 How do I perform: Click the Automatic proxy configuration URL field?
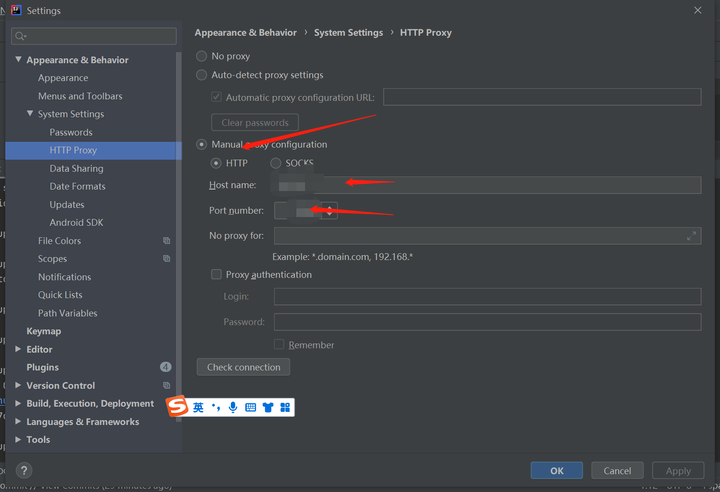coord(542,97)
